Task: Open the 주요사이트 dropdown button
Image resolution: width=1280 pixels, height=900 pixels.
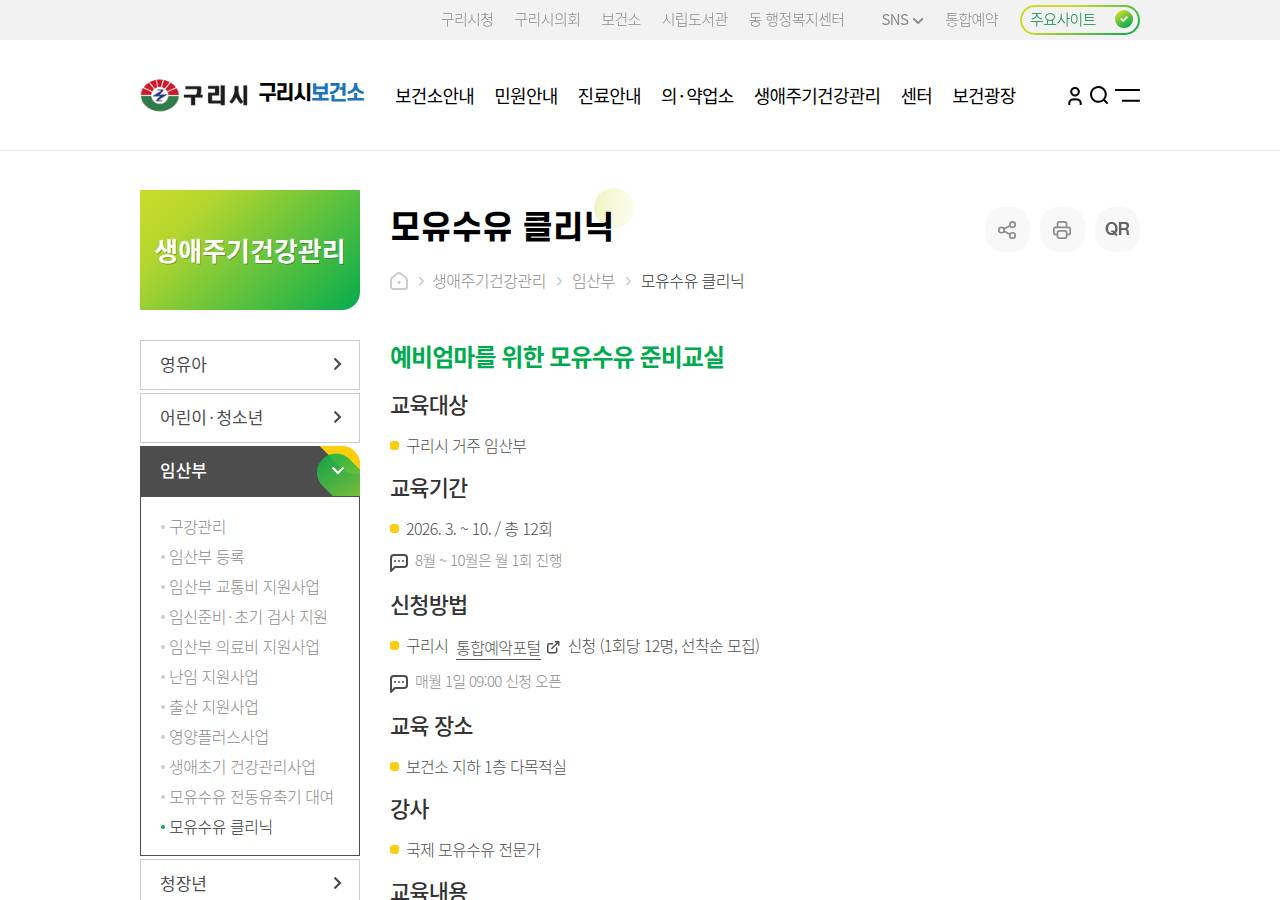Action: (x=1080, y=19)
